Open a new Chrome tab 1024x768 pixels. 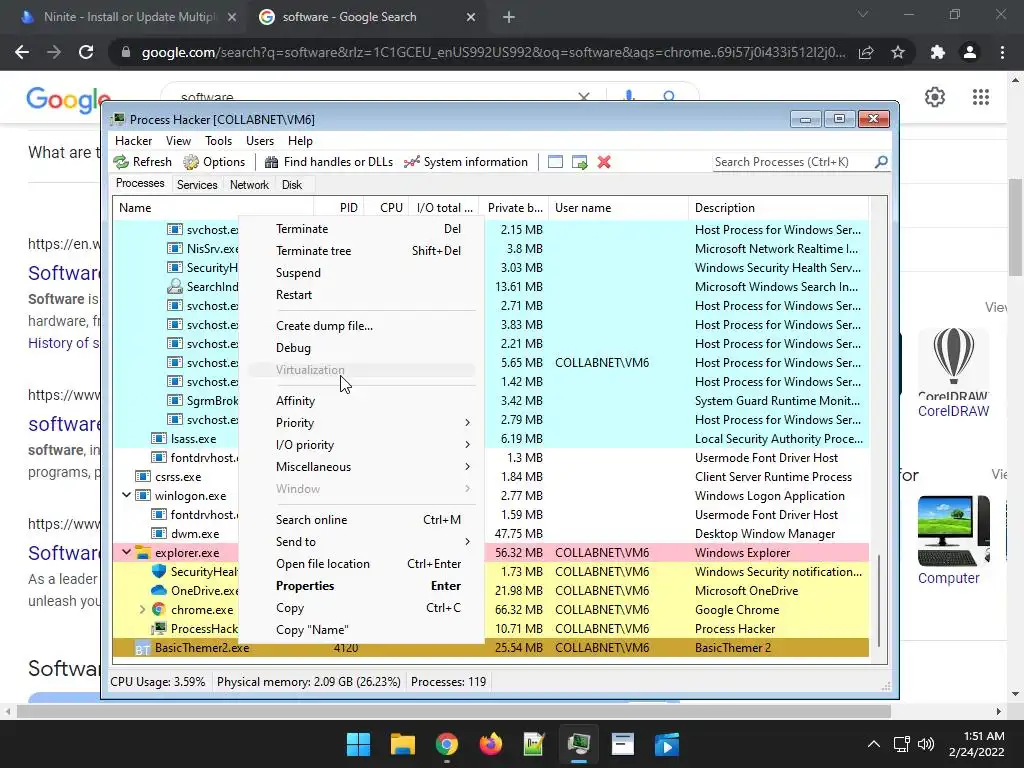[509, 17]
